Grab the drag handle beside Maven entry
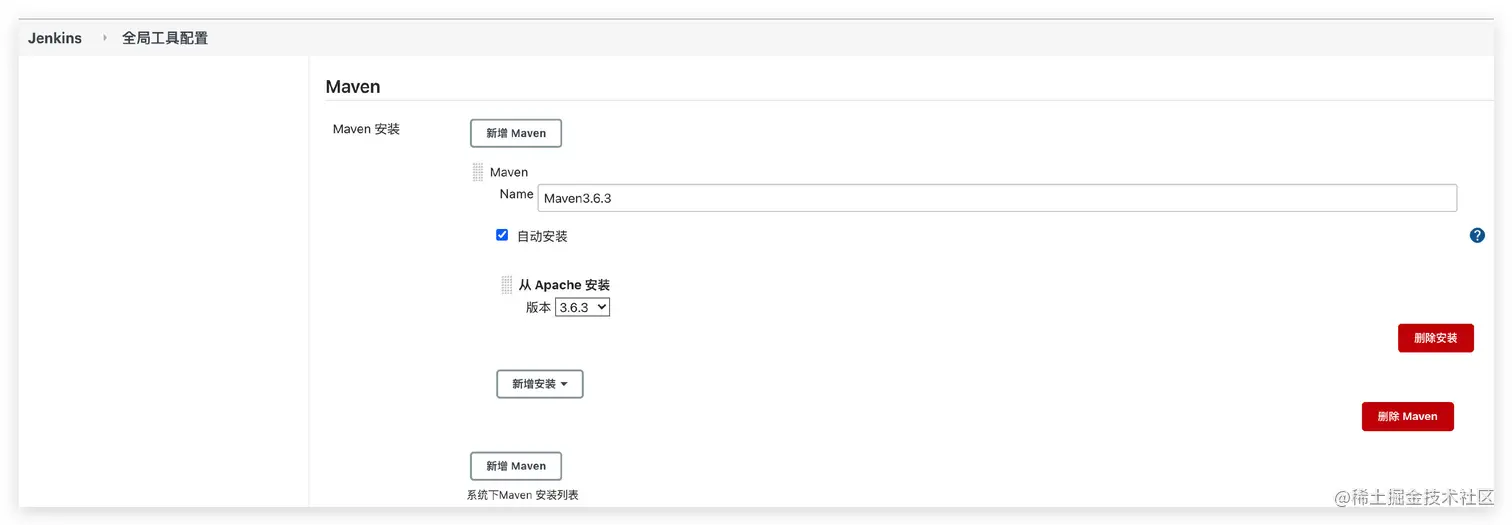This screenshot has width=1512, height=525. coord(478,172)
